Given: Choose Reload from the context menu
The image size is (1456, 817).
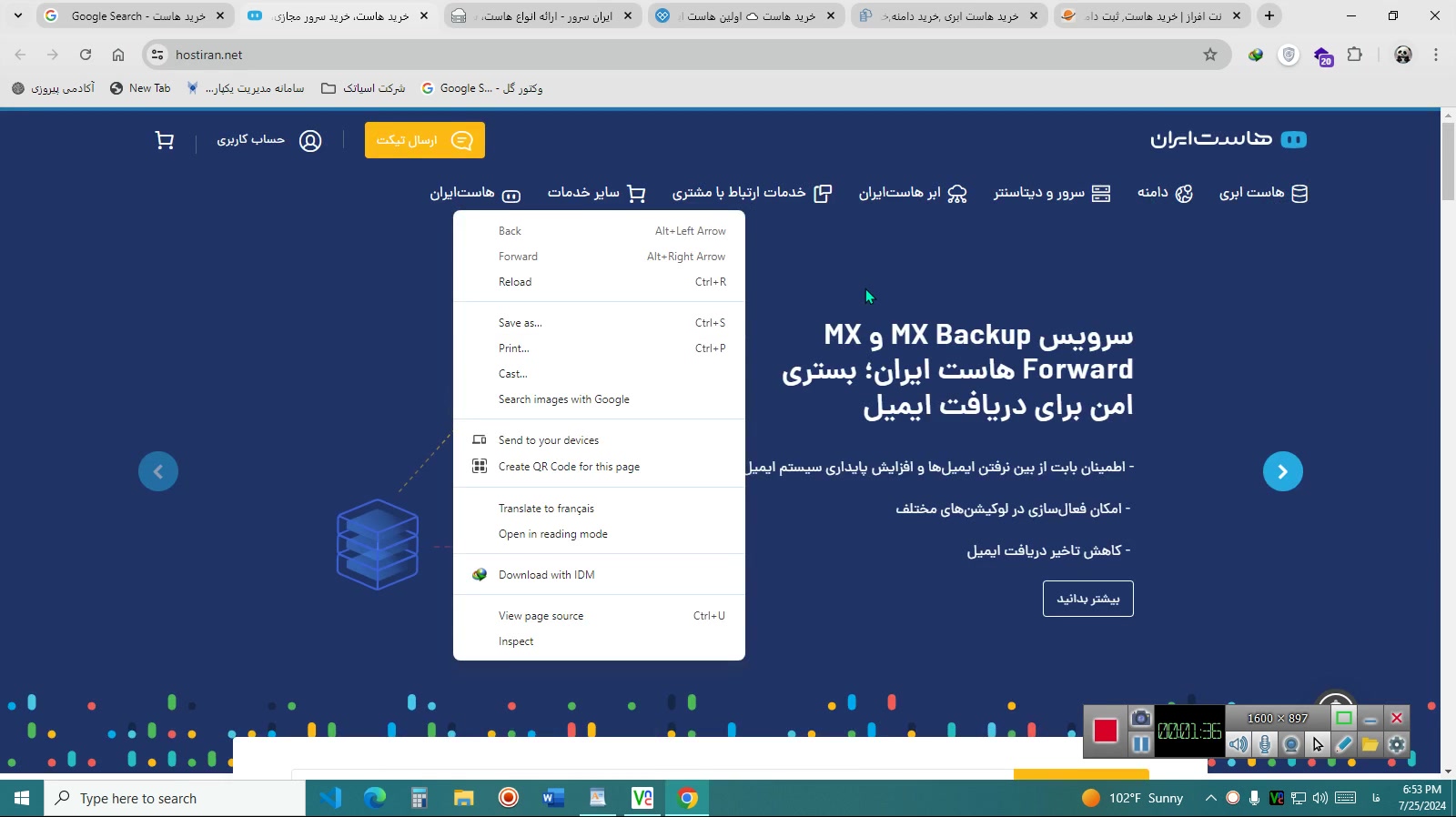Looking at the screenshot, I should (599, 282).
